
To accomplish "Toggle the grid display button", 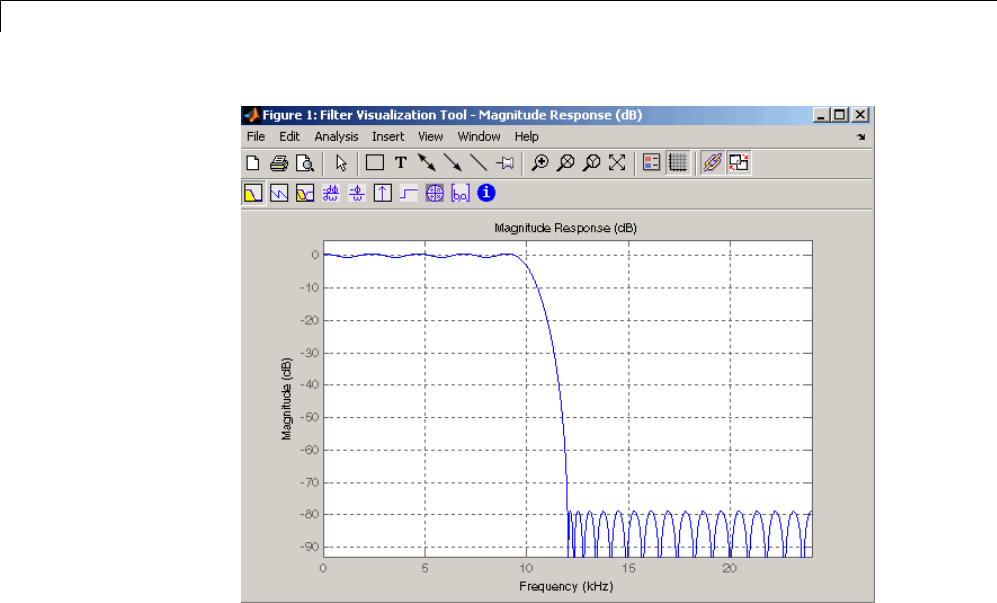I will pyautogui.click(x=677, y=162).
